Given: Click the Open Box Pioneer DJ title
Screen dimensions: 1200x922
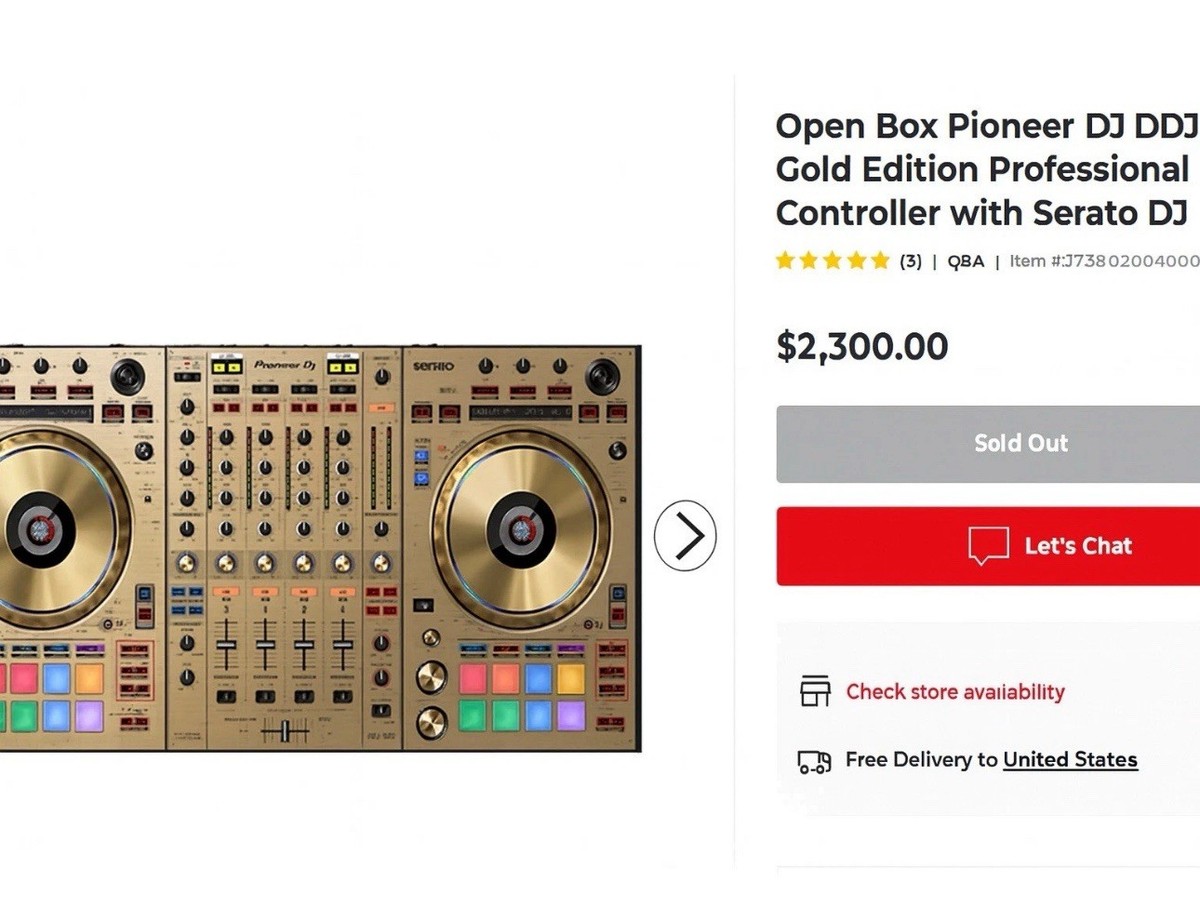Looking at the screenshot, I should [x=986, y=169].
